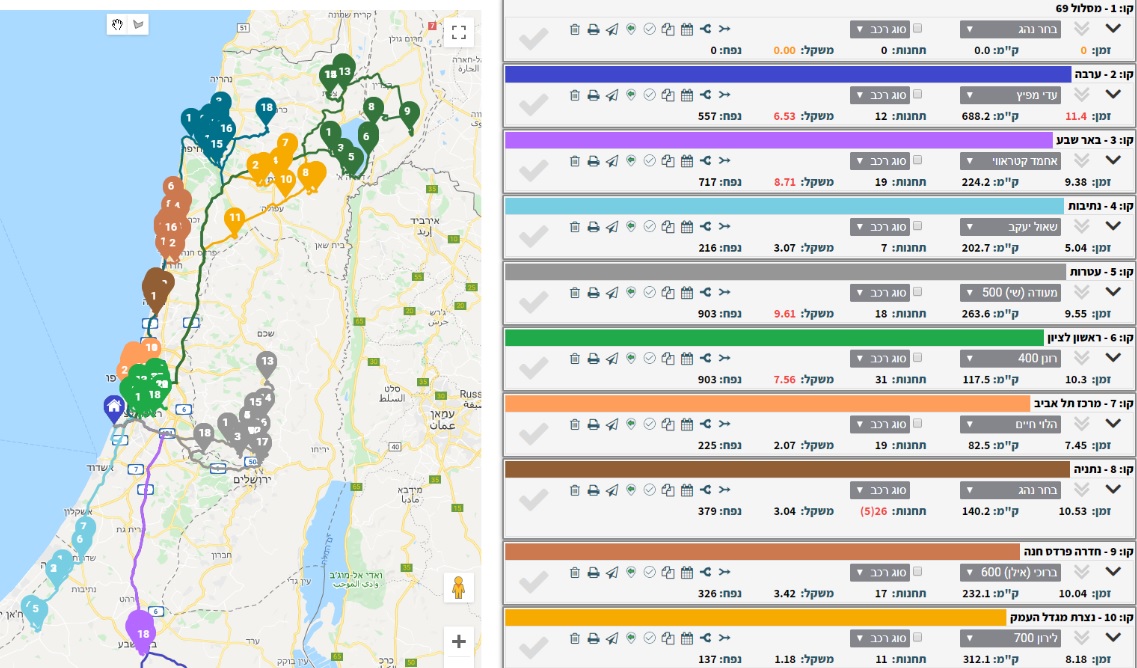
Task: Print line 3 Be'er Sheva route
Action: [593, 161]
